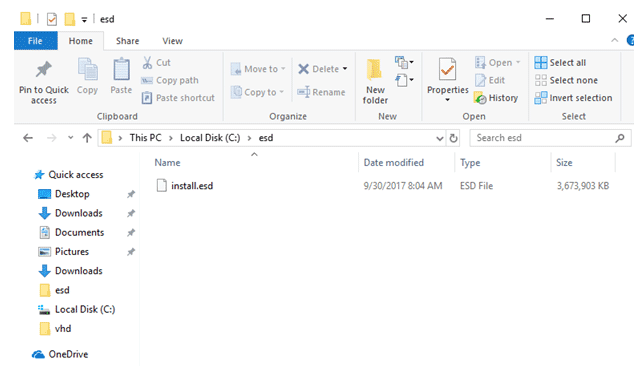Switch to the Home tab
Image resolution: width=638 pixels, height=370 pixels.
pos(81,41)
